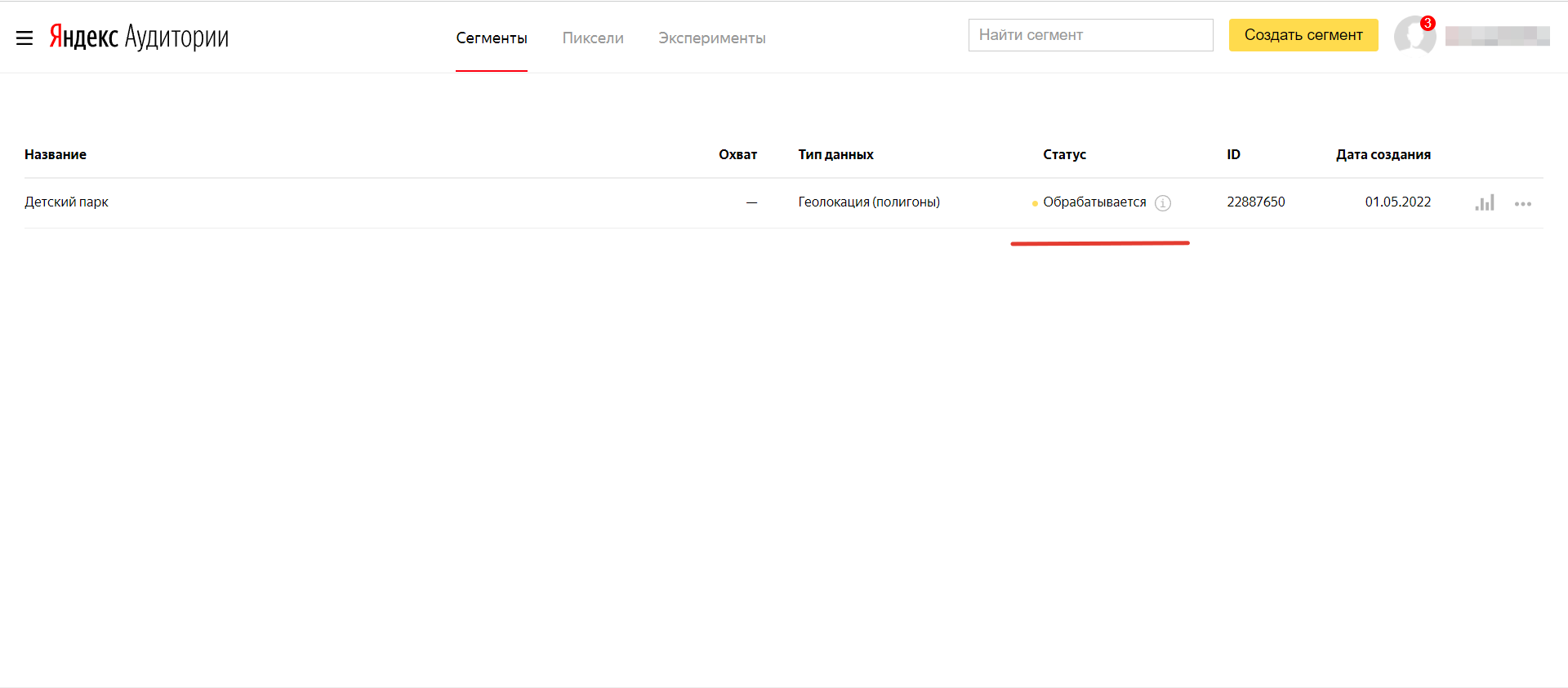Switch to the Сегменты tab
The width and height of the screenshot is (1568, 688).
click(491, 38)
